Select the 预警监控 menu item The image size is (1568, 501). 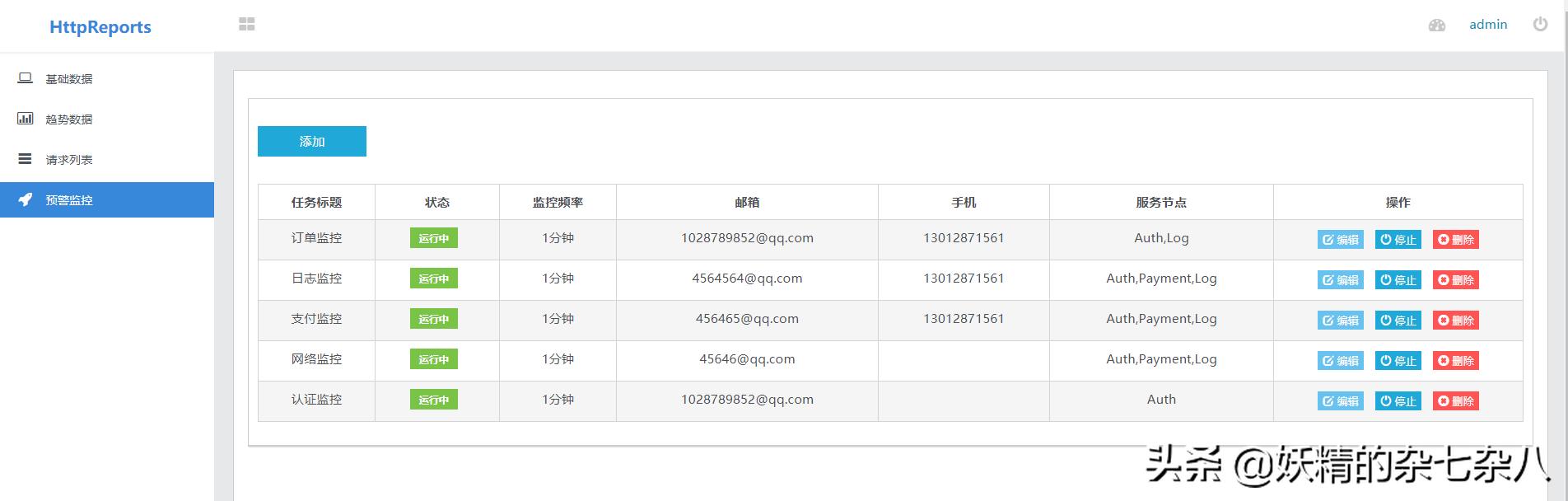click(x=107, y=200)
